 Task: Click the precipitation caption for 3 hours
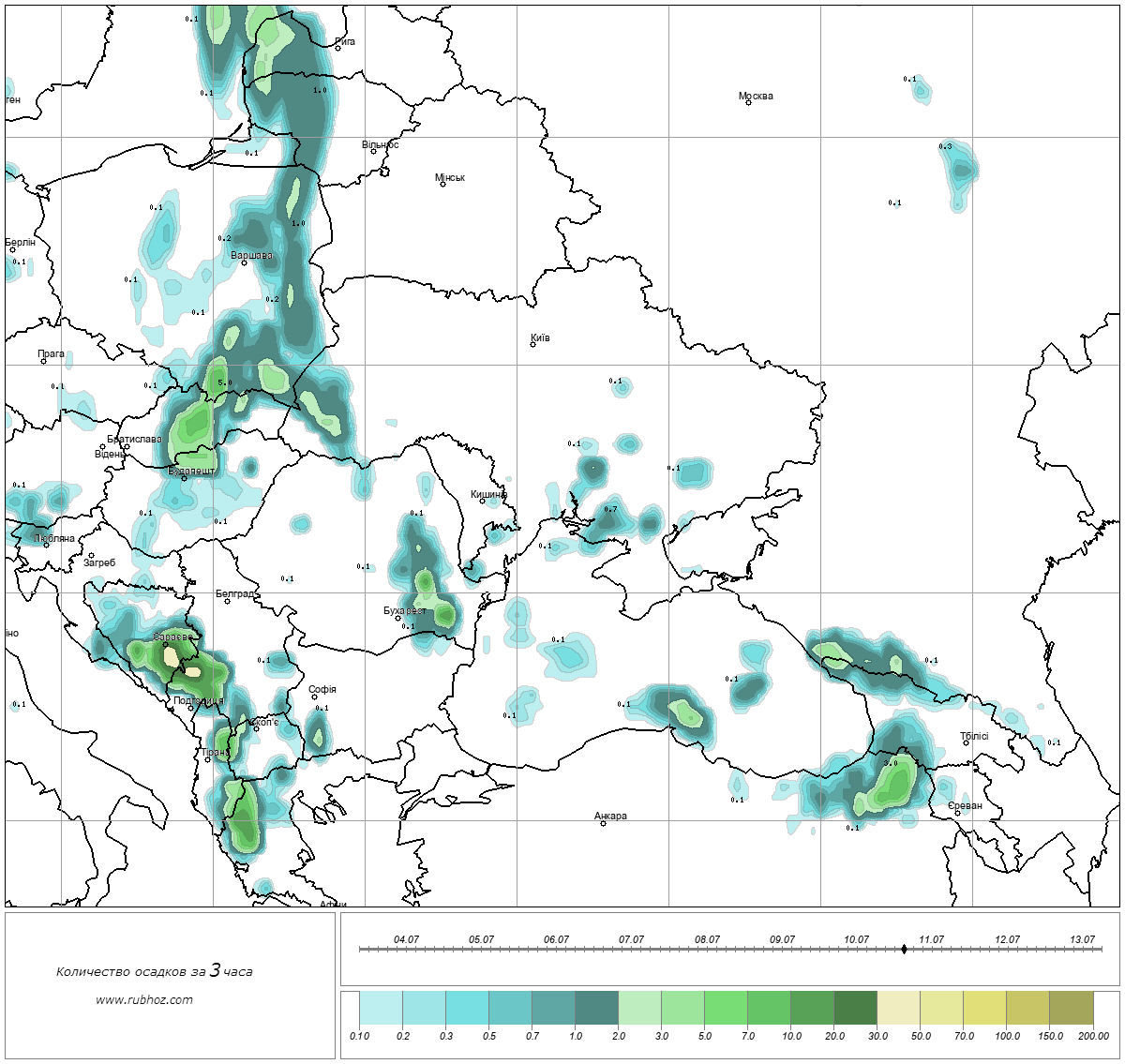point(154,971)
